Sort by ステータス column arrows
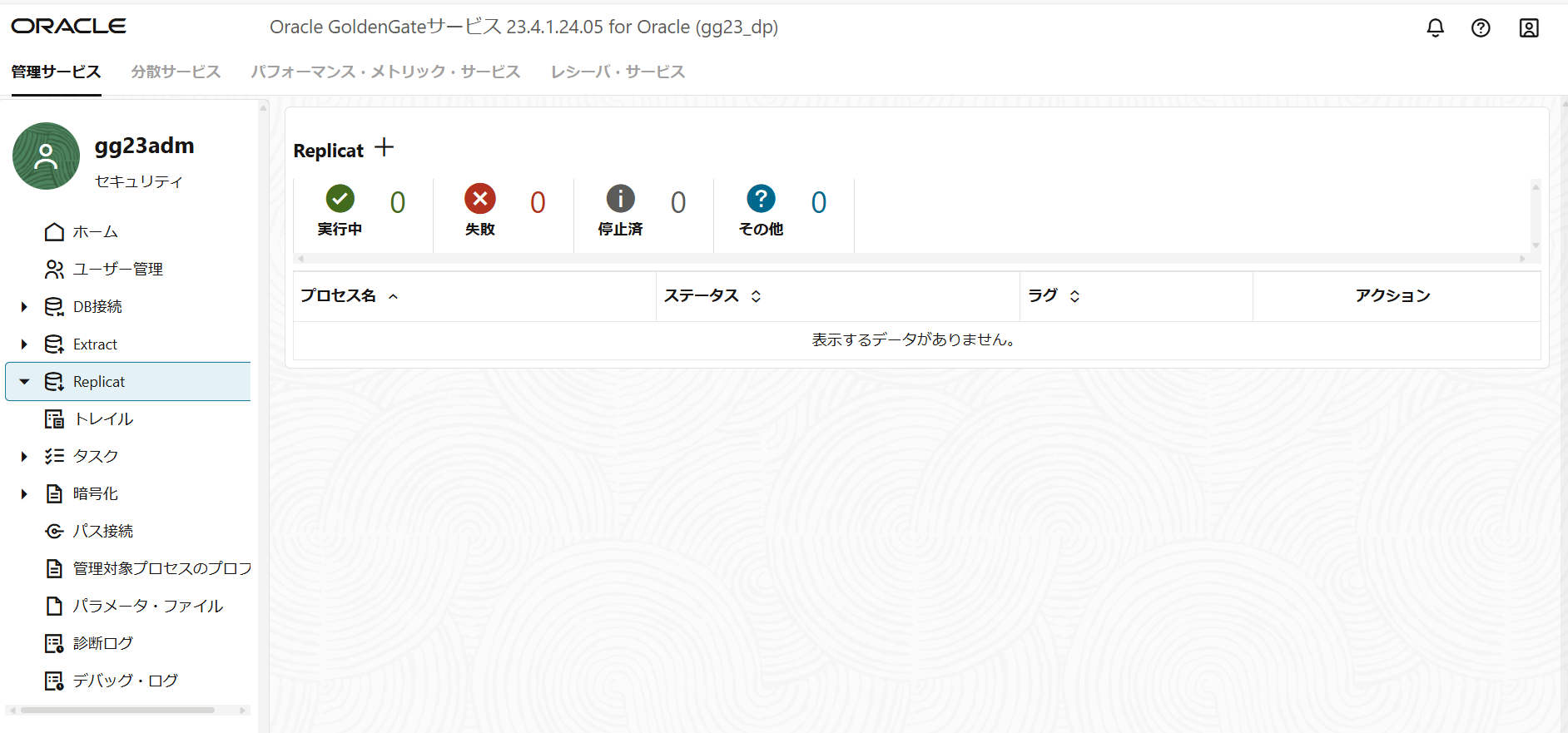 click(756, 296)
